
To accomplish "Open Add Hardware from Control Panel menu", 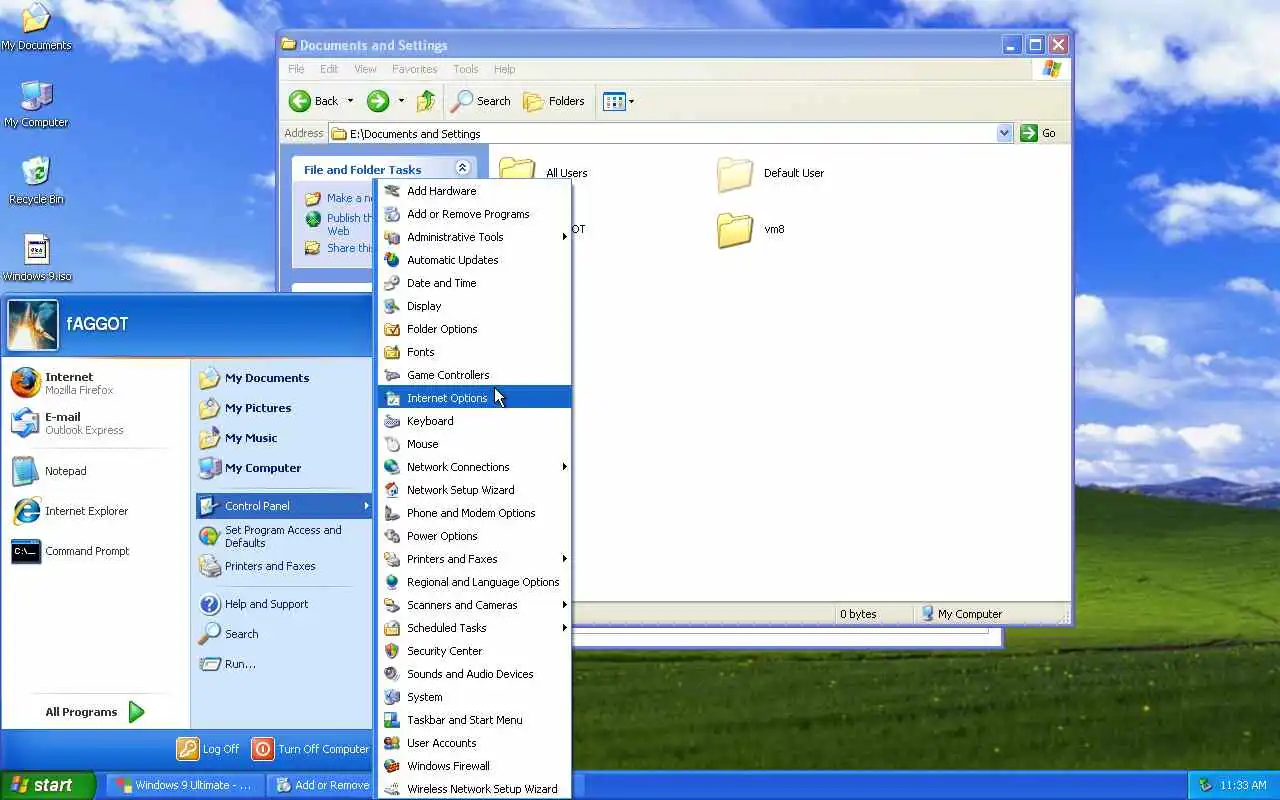I will pos(475,191).
